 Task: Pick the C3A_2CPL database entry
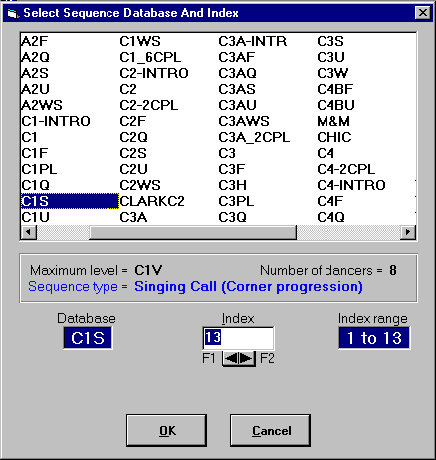click(x=254, y=137)
